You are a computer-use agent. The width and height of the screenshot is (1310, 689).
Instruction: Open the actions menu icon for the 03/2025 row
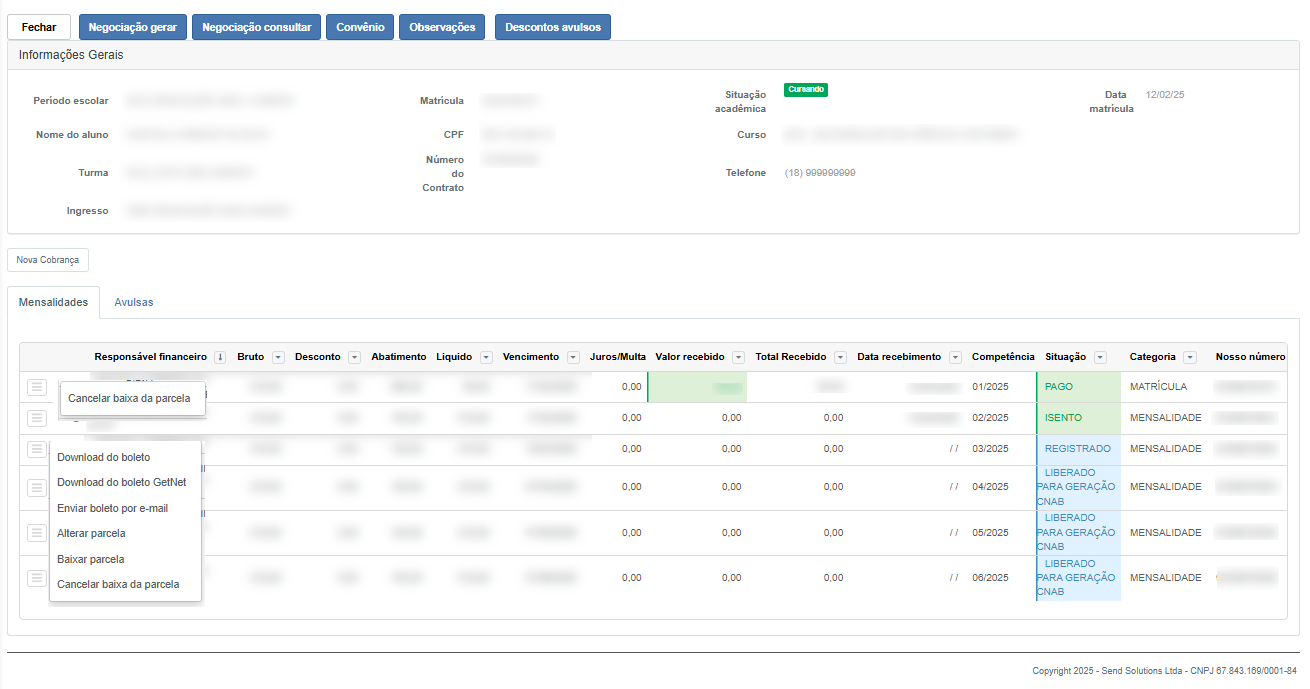[37, 449]
